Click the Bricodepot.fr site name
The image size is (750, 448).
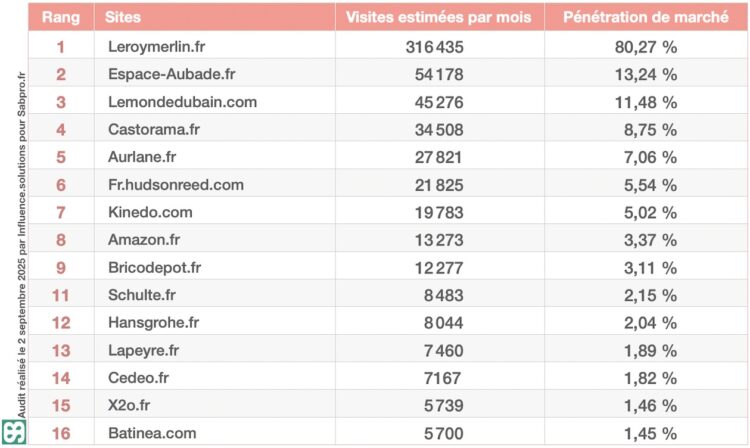(x=154, y=267)
